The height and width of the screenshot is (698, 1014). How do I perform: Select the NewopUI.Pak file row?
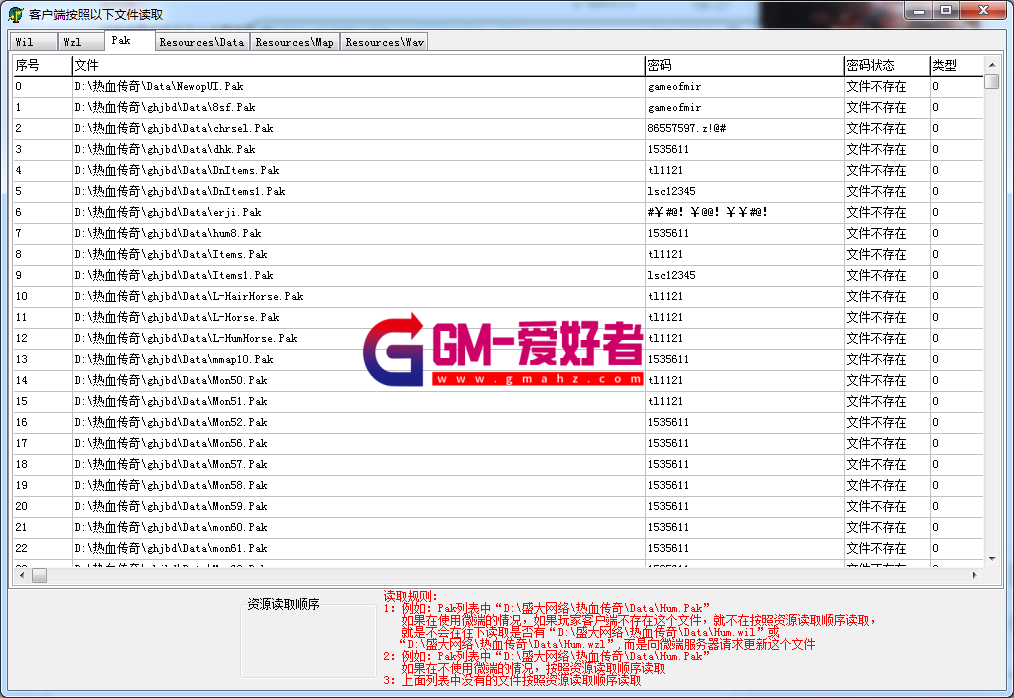pyautogui.click(x=159, y=87)
